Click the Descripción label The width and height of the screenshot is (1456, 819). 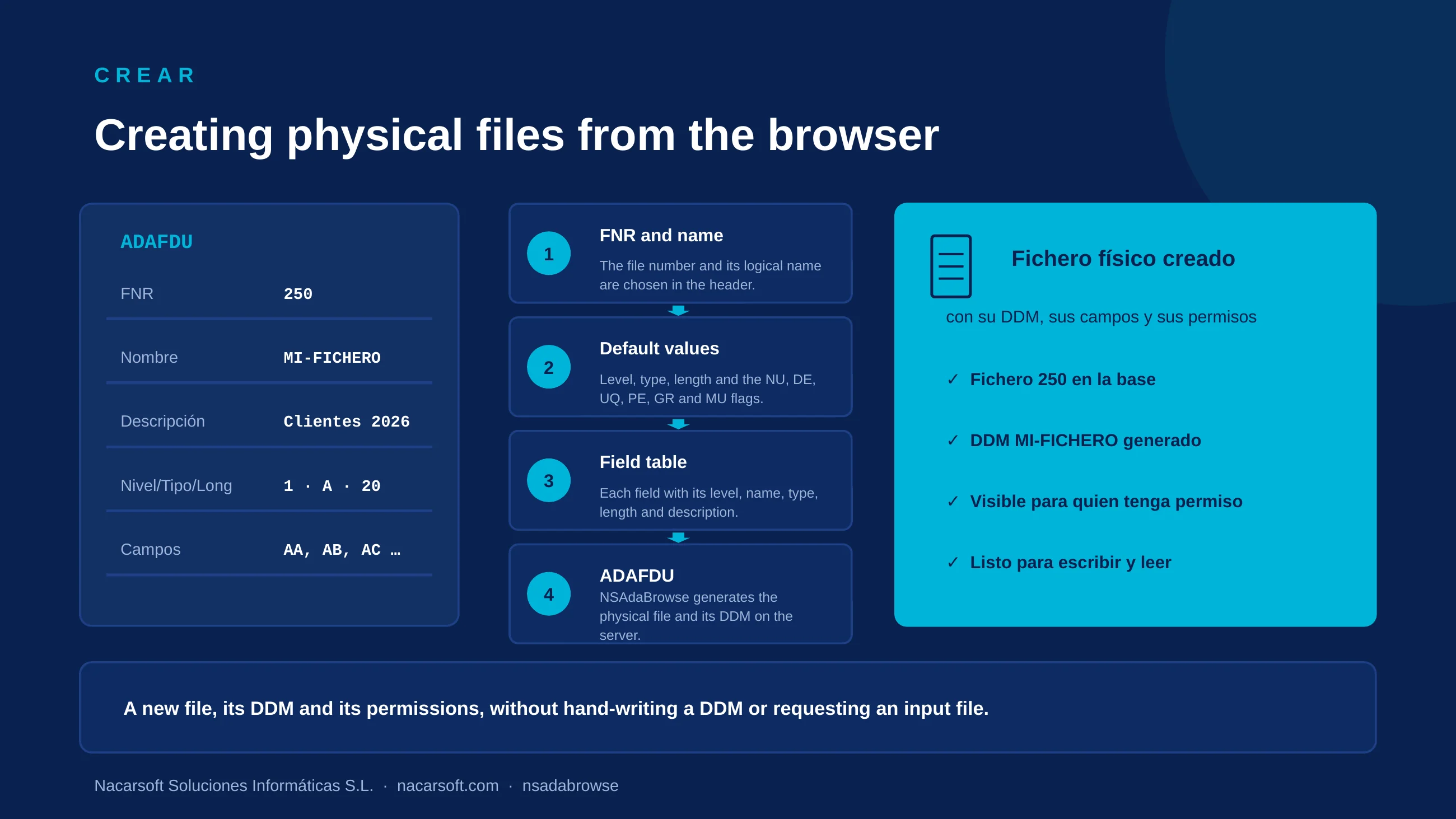[x=163, y=422]
